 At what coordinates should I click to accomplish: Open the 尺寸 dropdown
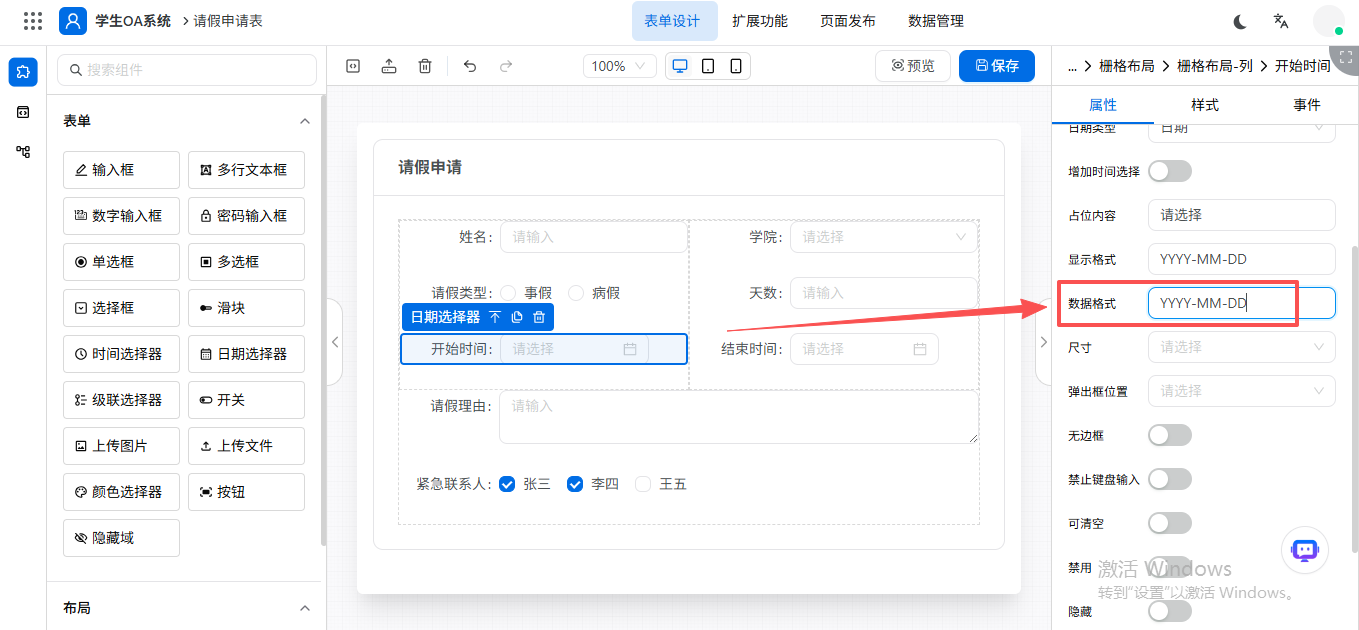tap(1241, 347)
